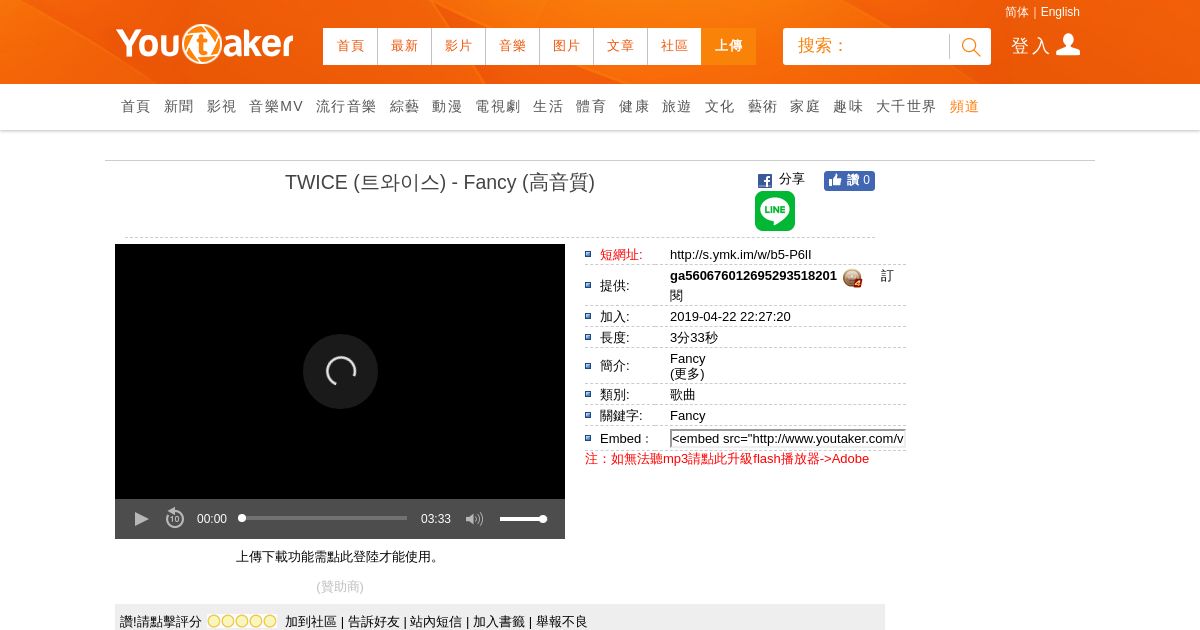The image size is (1200, 630).
Task: Click the login-required upload/download notice
Action: pos(340,557)
